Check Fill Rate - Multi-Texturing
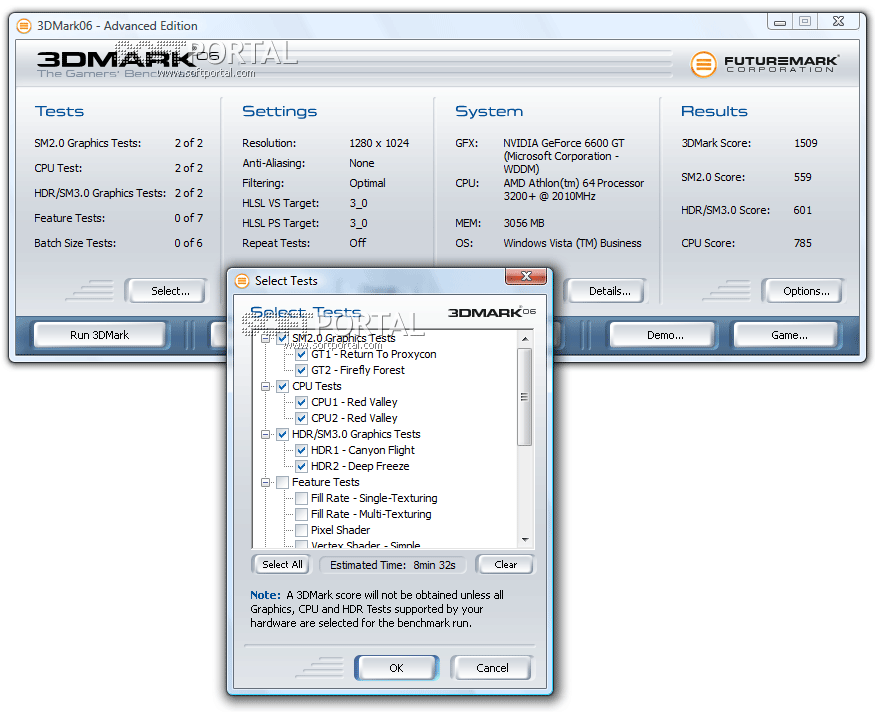 [x=301, y=514]
